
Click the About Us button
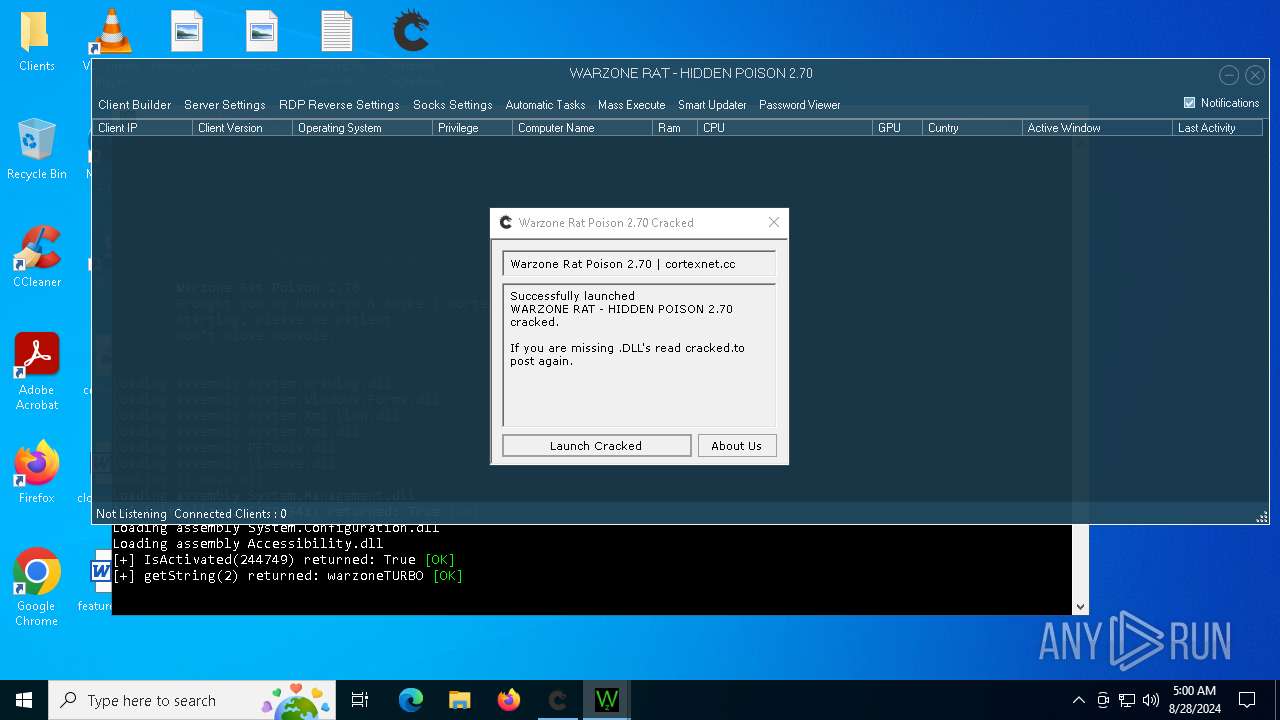(736, 446)
